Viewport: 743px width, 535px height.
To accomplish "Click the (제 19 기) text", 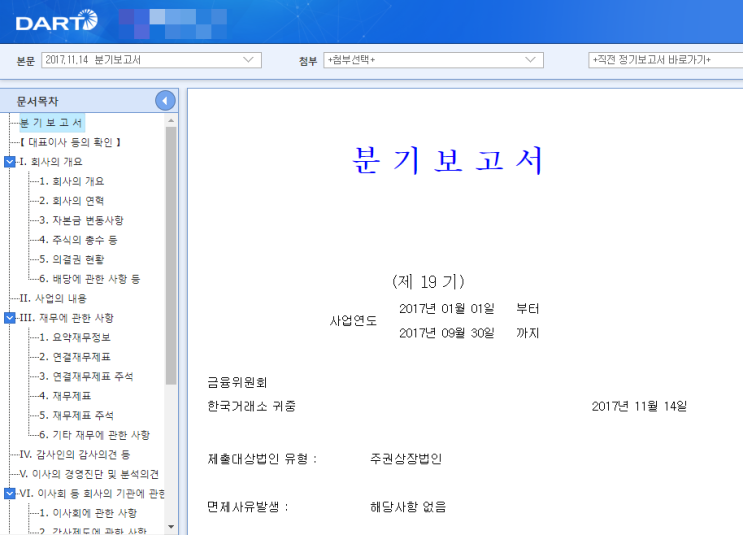I will click(x=428, y=281).
